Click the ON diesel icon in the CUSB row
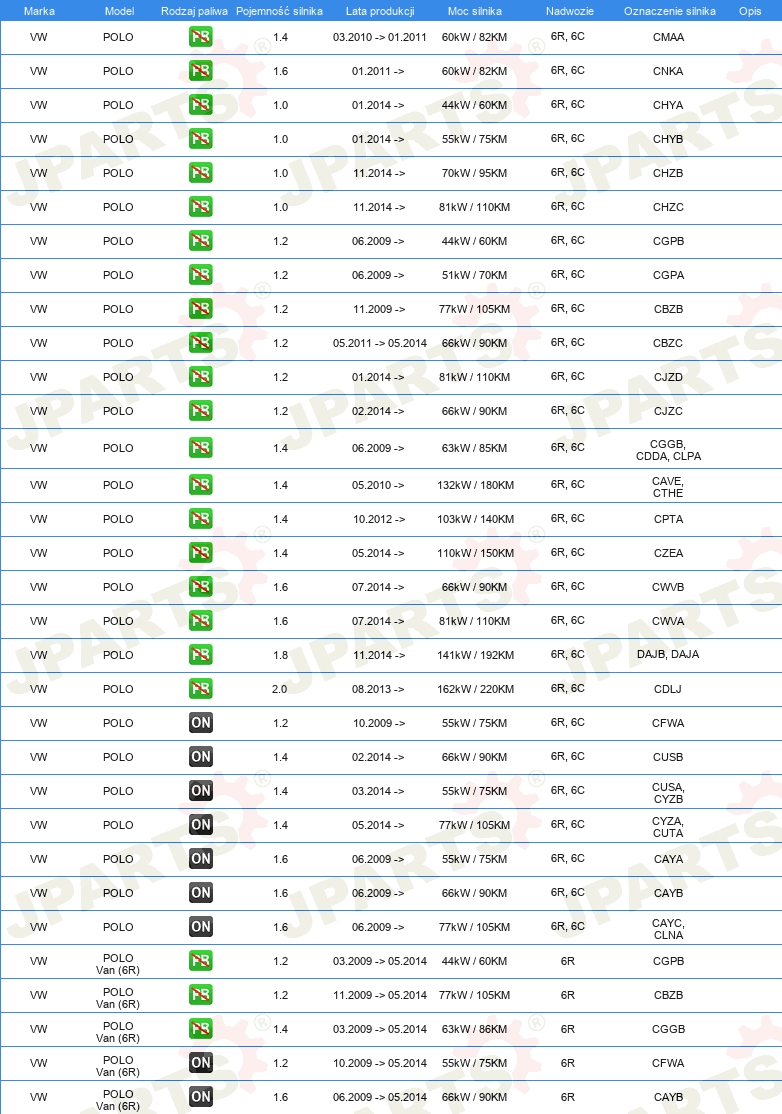The image size is (782, 1114). tap(201, 757)
